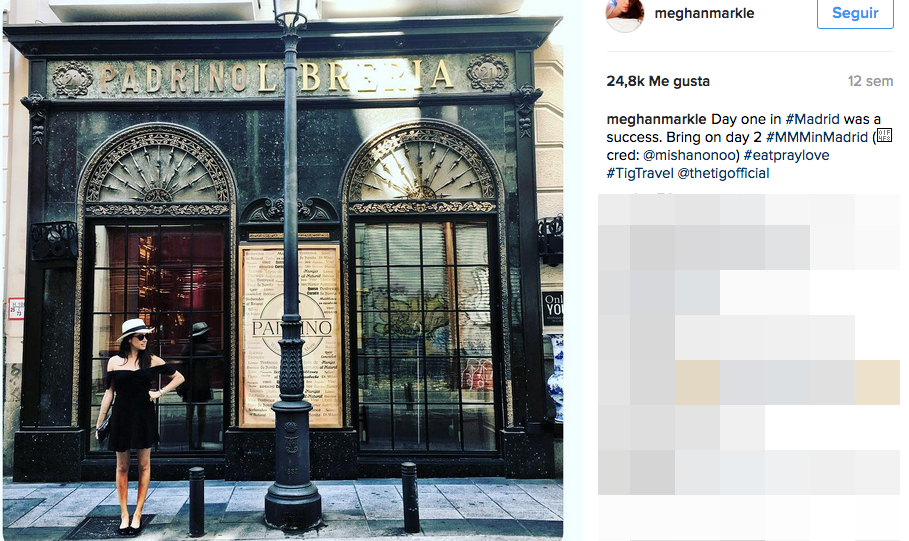Open the meghanmarkle profile avatar
The height and width of the screenshot is (541, 909).
pyautogui.click(x=625, y=14)
